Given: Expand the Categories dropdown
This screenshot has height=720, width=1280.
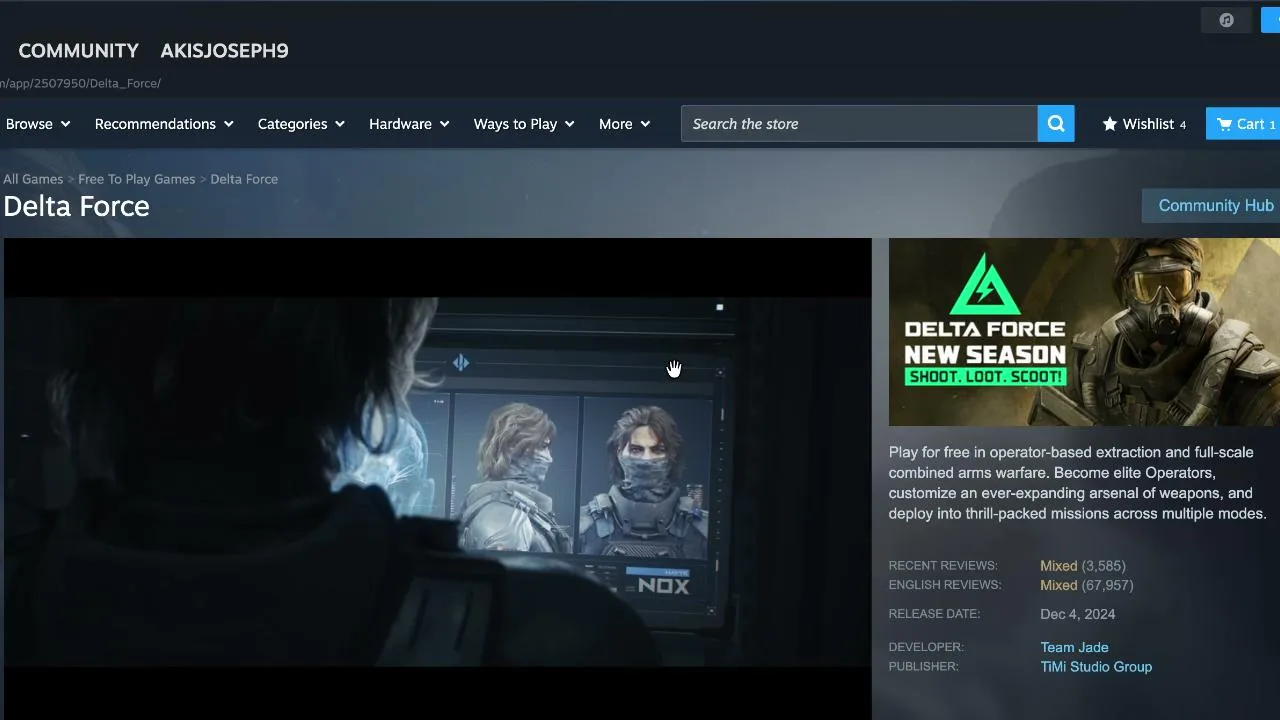Looking at the screenshot, I should pyautogui.click(x=301, y=124).
